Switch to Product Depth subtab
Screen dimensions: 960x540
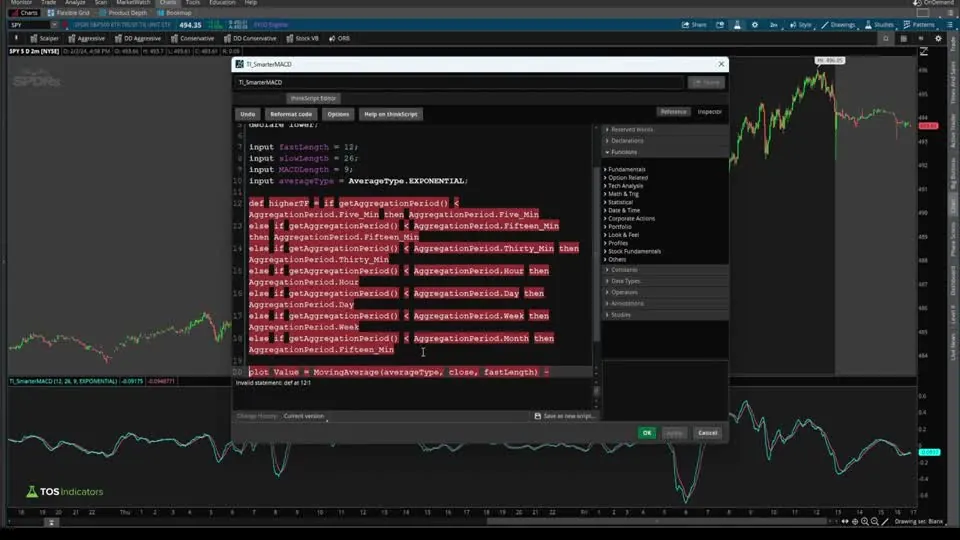click(123, 13)
